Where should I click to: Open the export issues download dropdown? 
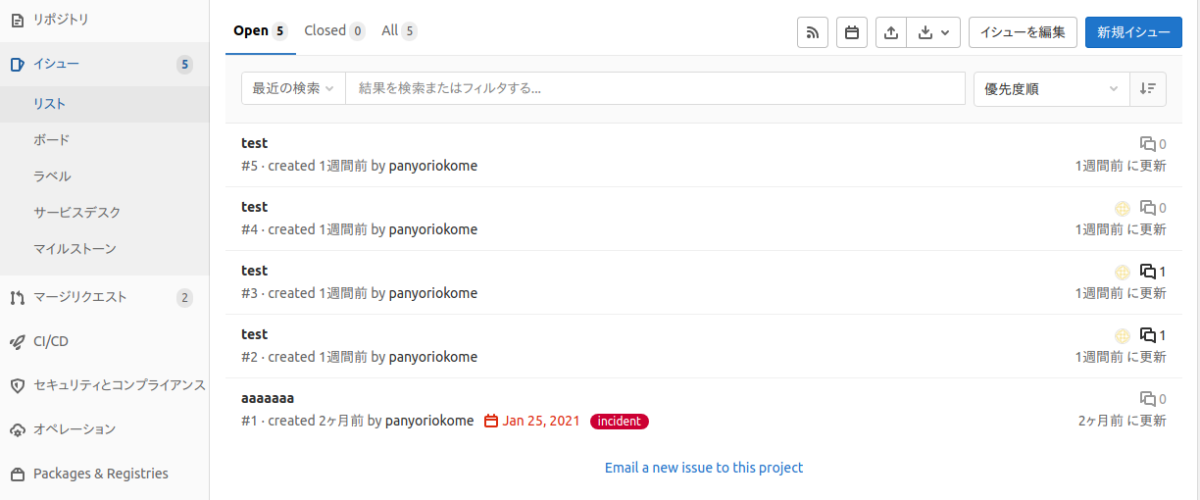(934, 32)
